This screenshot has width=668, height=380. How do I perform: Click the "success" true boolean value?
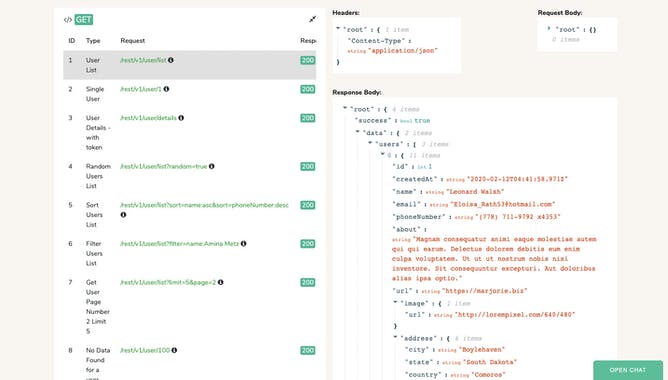click(422, 121)
